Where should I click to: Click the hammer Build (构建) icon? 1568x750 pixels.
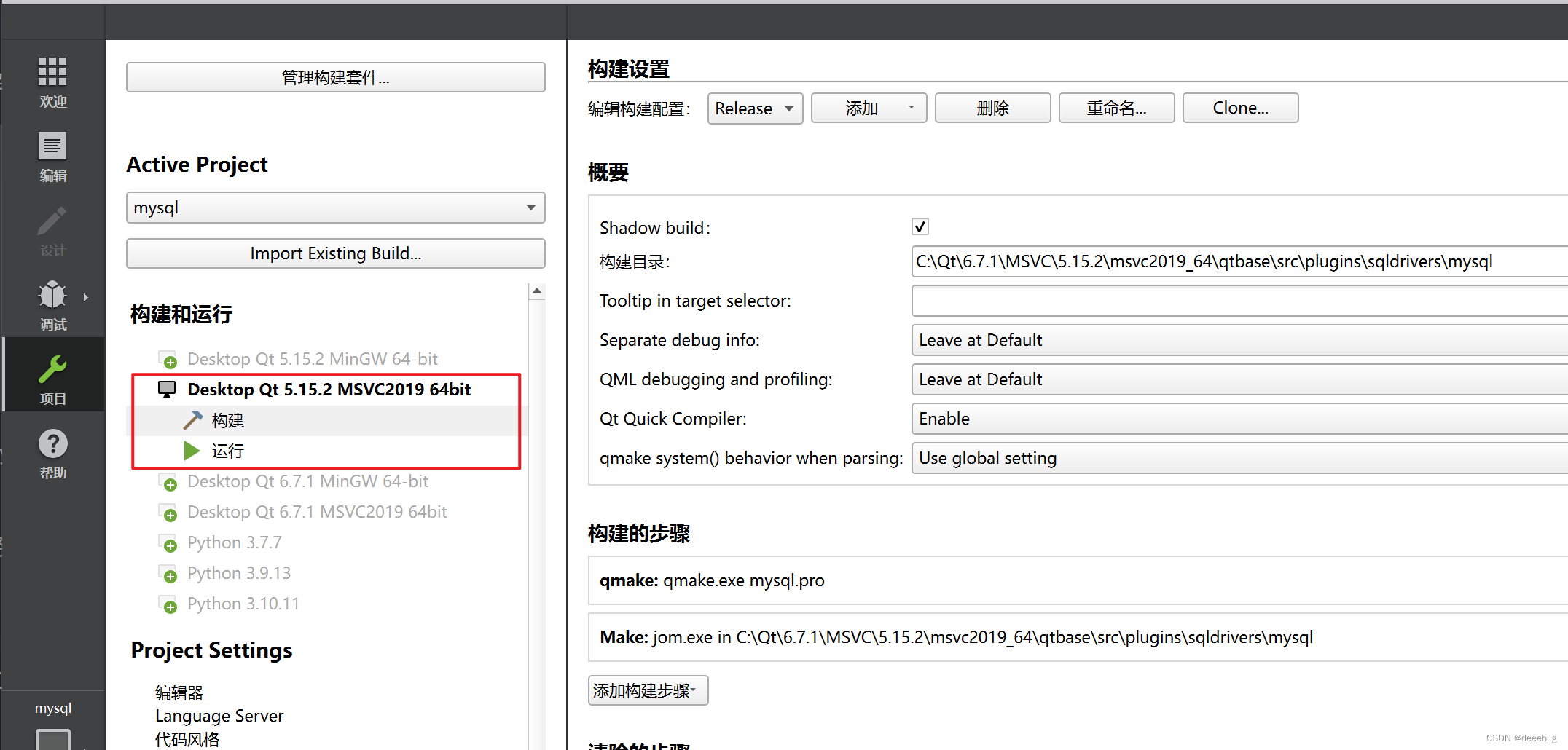(192, 420)
